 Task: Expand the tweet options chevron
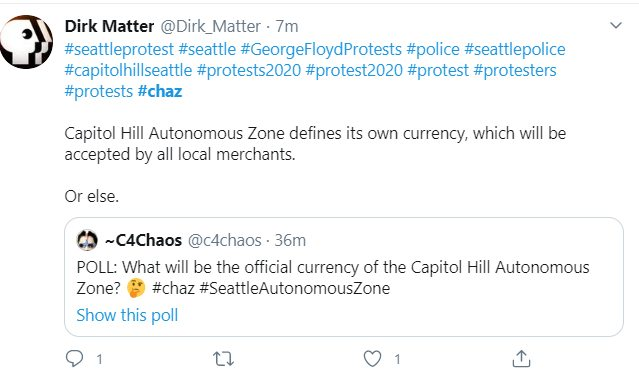[x=616, y=26]
